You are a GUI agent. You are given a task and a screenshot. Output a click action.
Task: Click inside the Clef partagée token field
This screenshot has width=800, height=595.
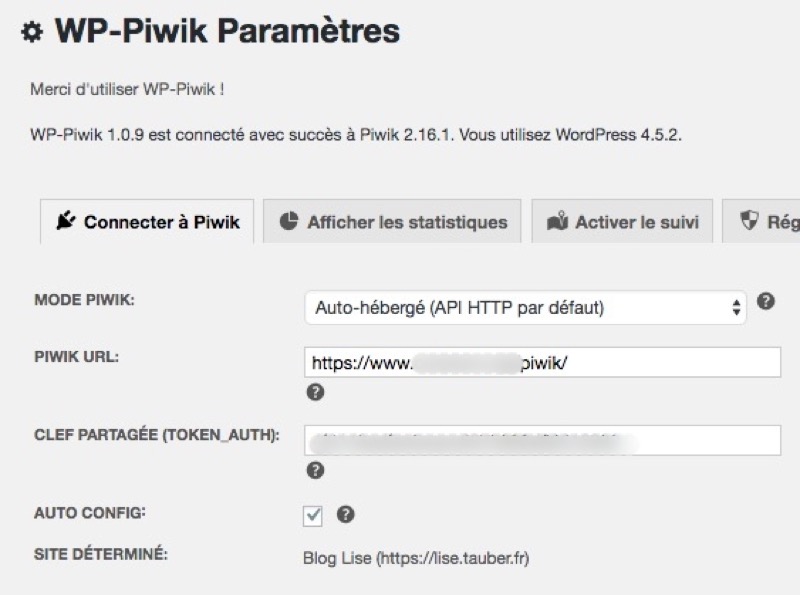542,440
